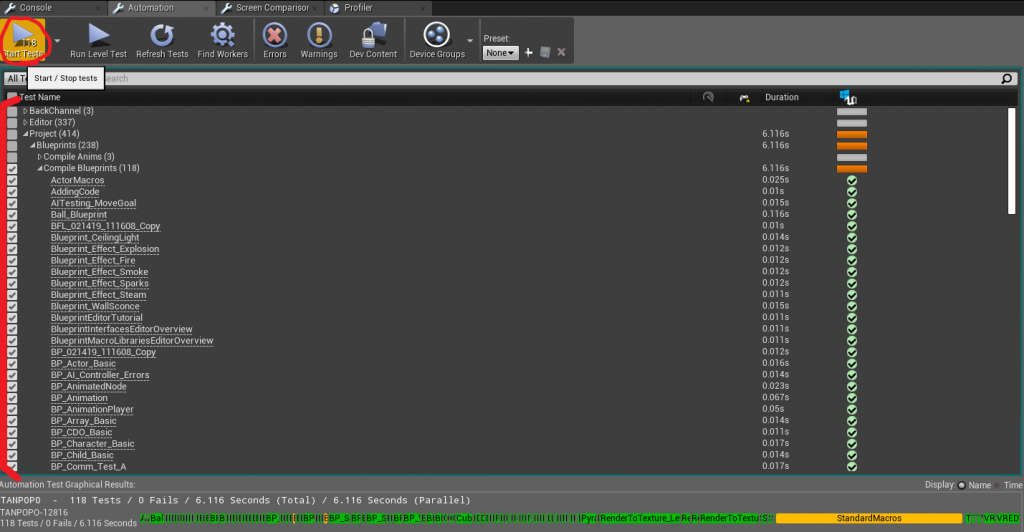This screenshot has height=532, width=1024.
Task: Click the smoke test column header icon
Action: [708, 97]
